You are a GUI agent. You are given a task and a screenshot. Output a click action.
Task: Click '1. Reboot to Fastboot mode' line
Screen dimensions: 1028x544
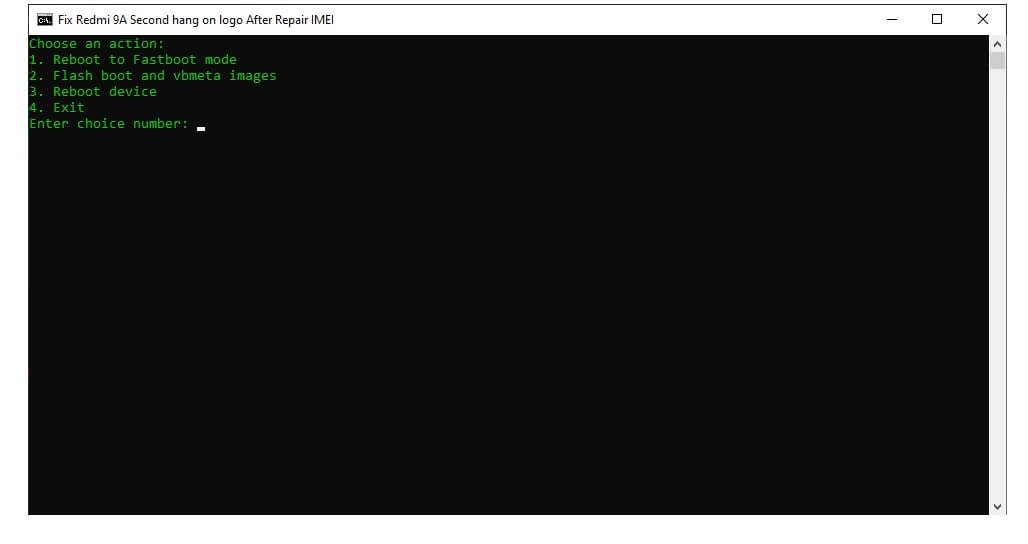point(132,60)
